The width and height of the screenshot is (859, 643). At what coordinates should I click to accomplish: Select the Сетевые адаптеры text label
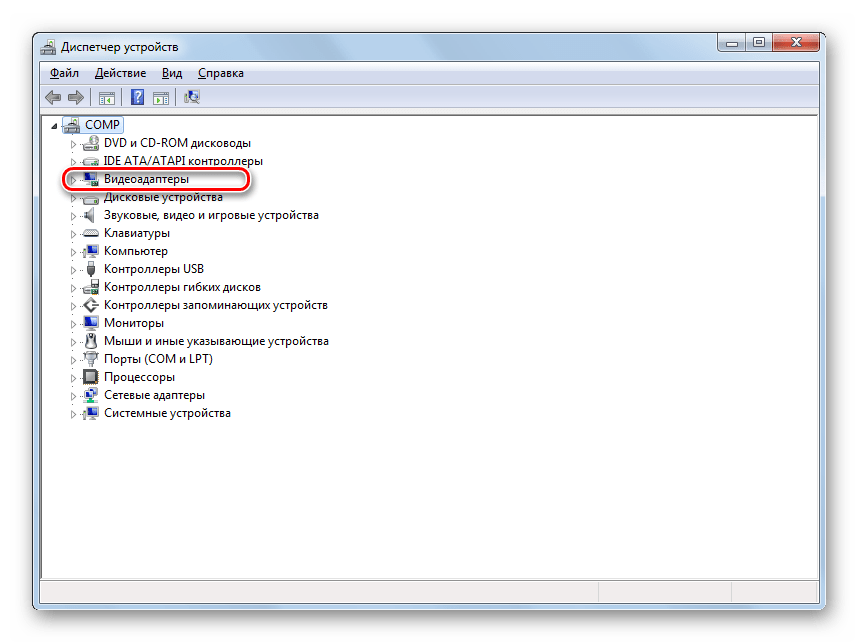click(154, 395)
